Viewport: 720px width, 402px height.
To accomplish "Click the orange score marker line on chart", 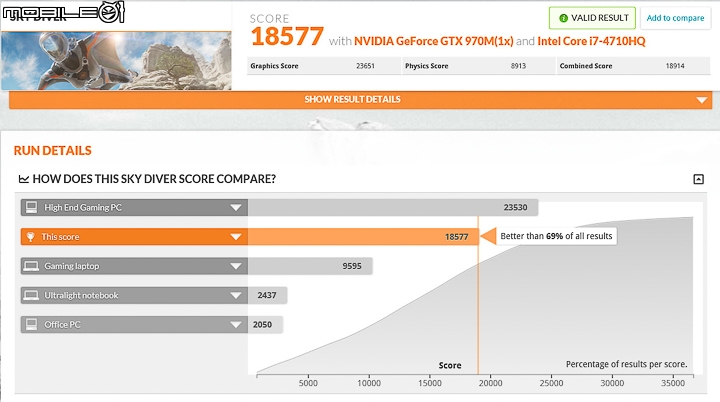I will point(478,296).
